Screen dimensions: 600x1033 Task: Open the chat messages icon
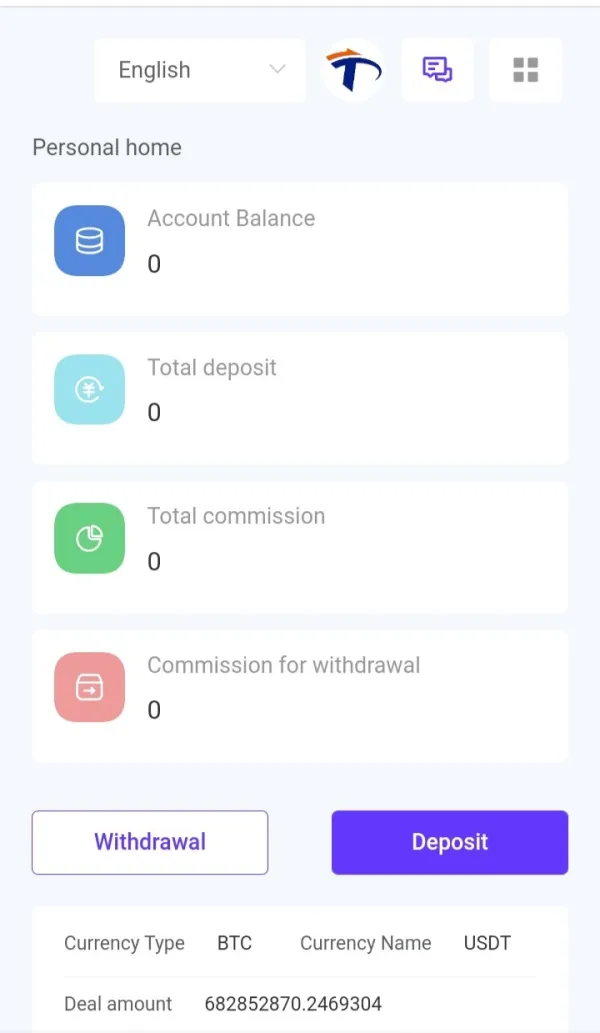point(437,70)
